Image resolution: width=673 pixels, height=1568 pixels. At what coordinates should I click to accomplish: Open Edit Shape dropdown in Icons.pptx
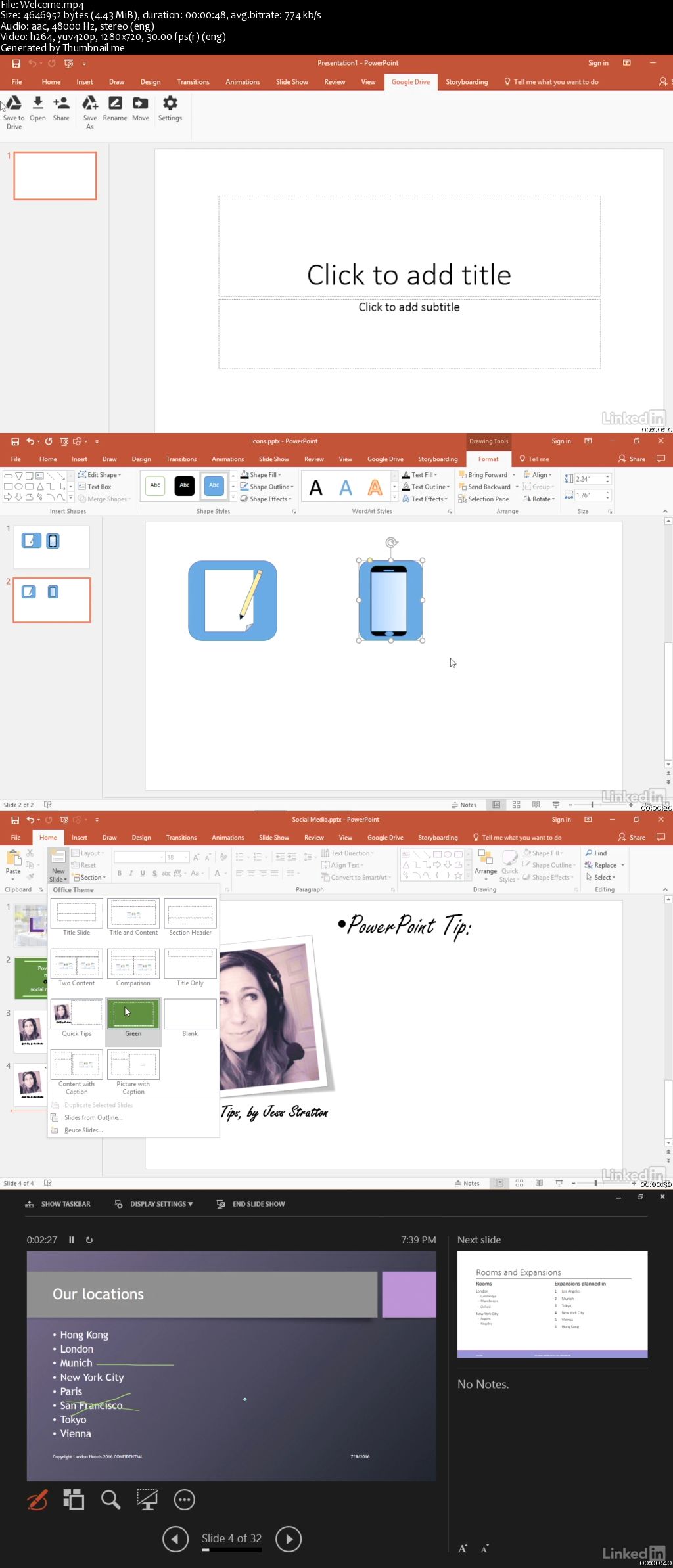99,475
